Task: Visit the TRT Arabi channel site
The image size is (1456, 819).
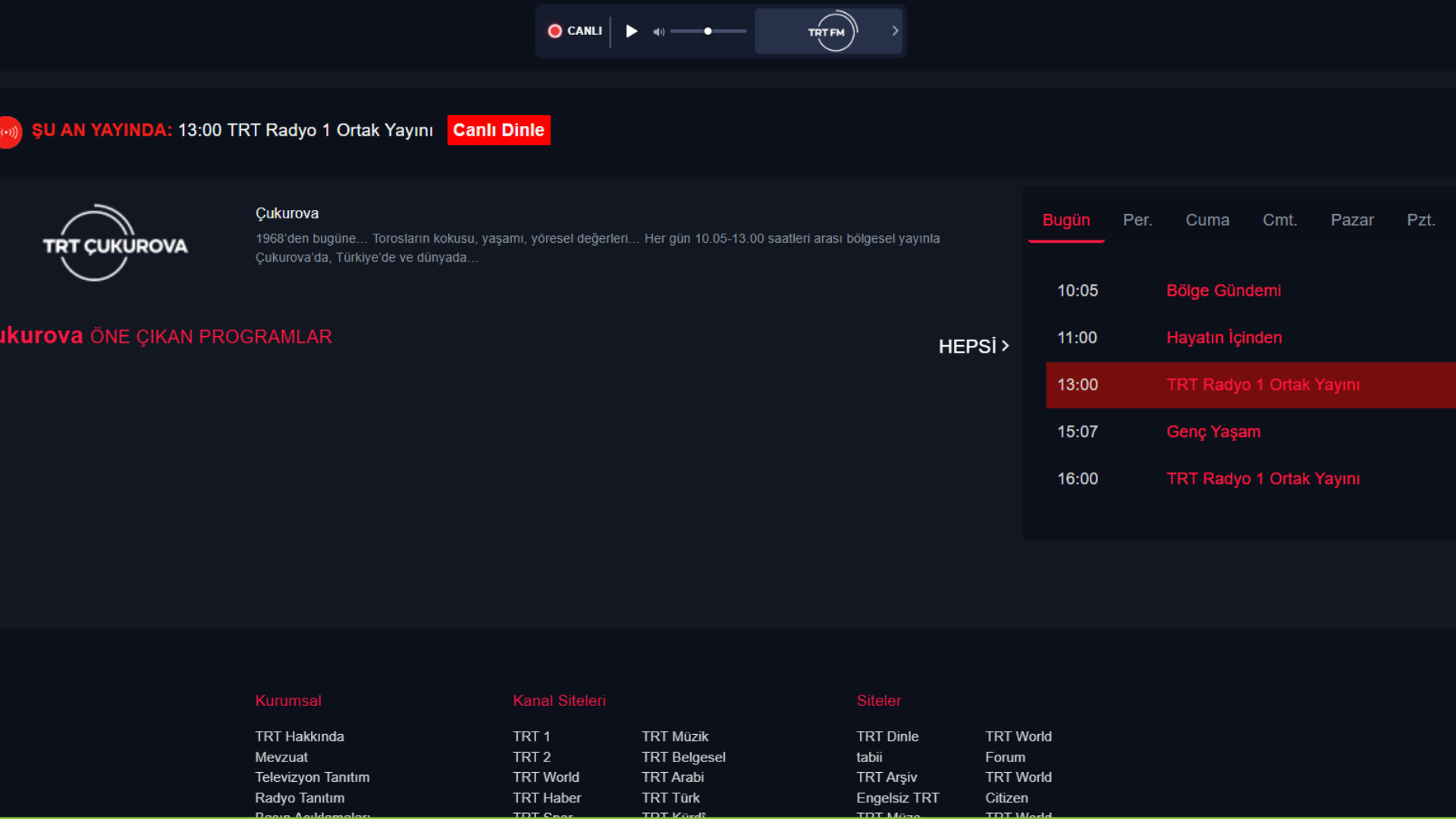Action: (673, 777)
